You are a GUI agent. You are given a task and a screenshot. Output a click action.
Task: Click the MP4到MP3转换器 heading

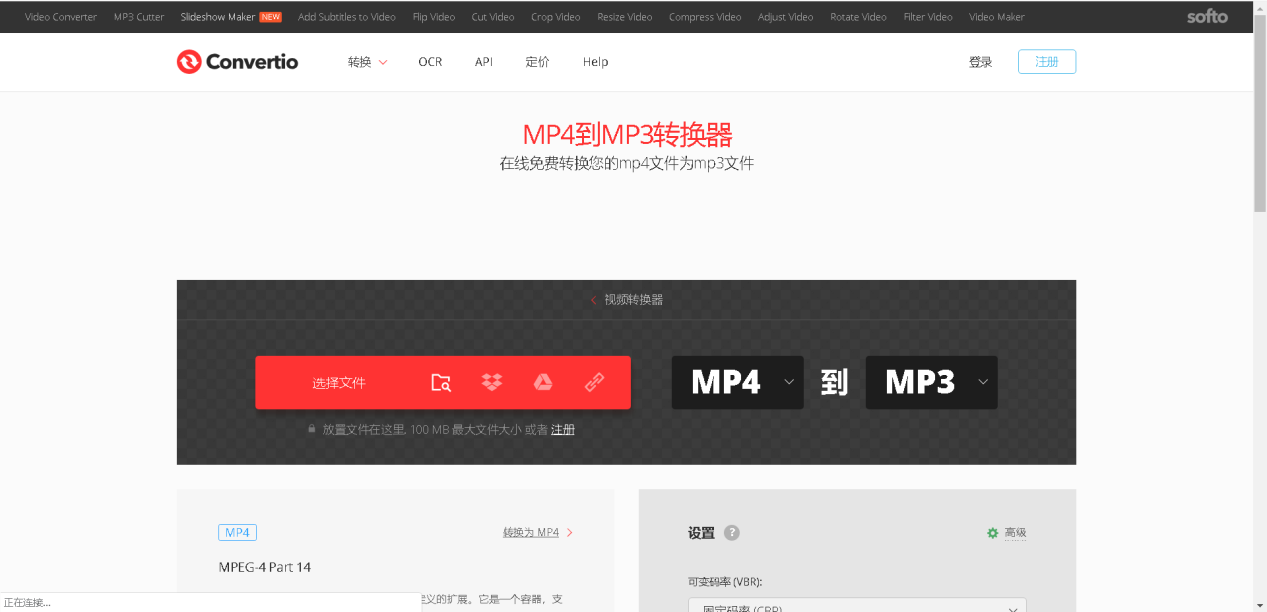coord(627,134)
